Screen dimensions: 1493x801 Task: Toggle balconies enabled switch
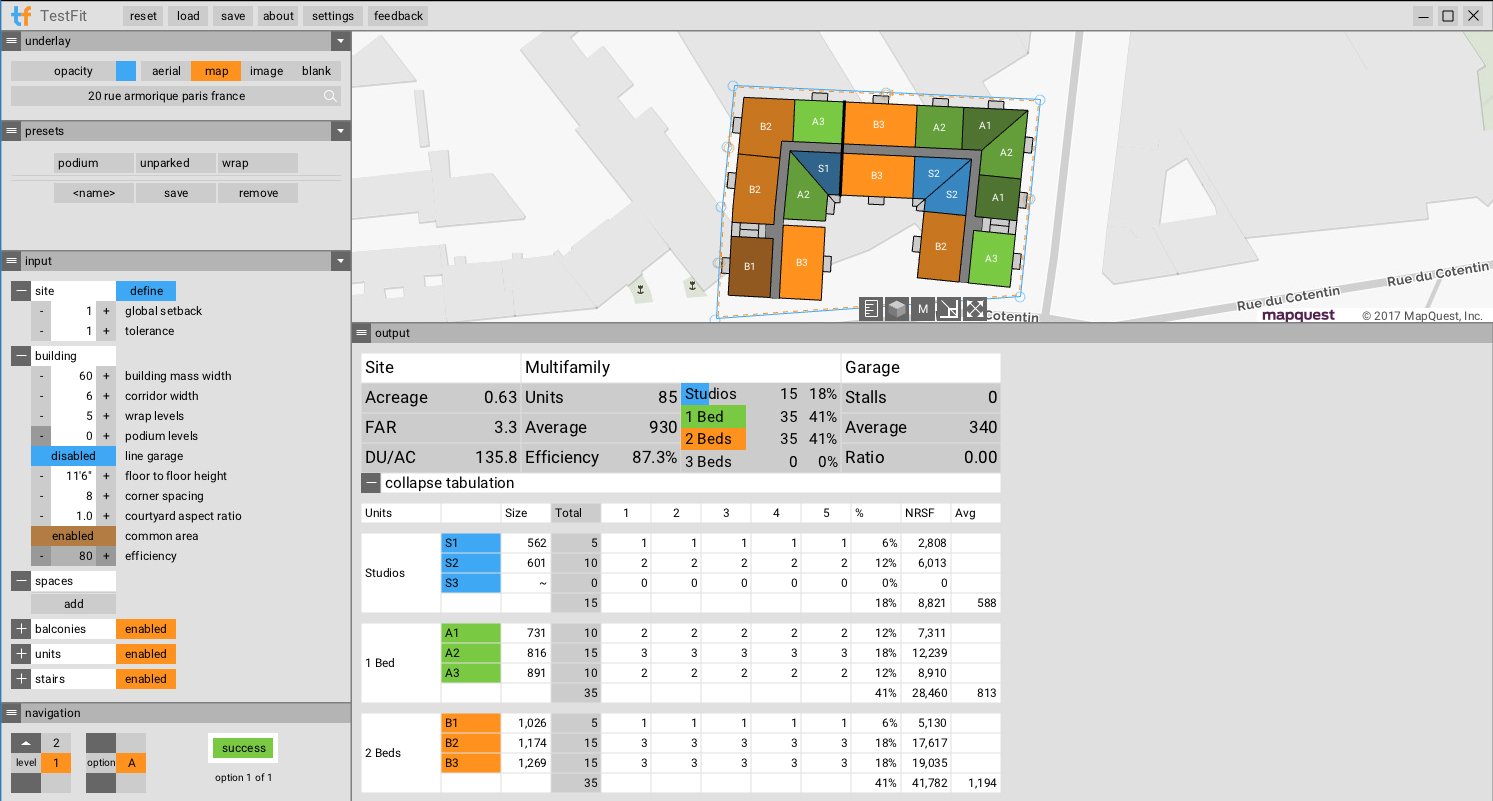click(146, 629)
